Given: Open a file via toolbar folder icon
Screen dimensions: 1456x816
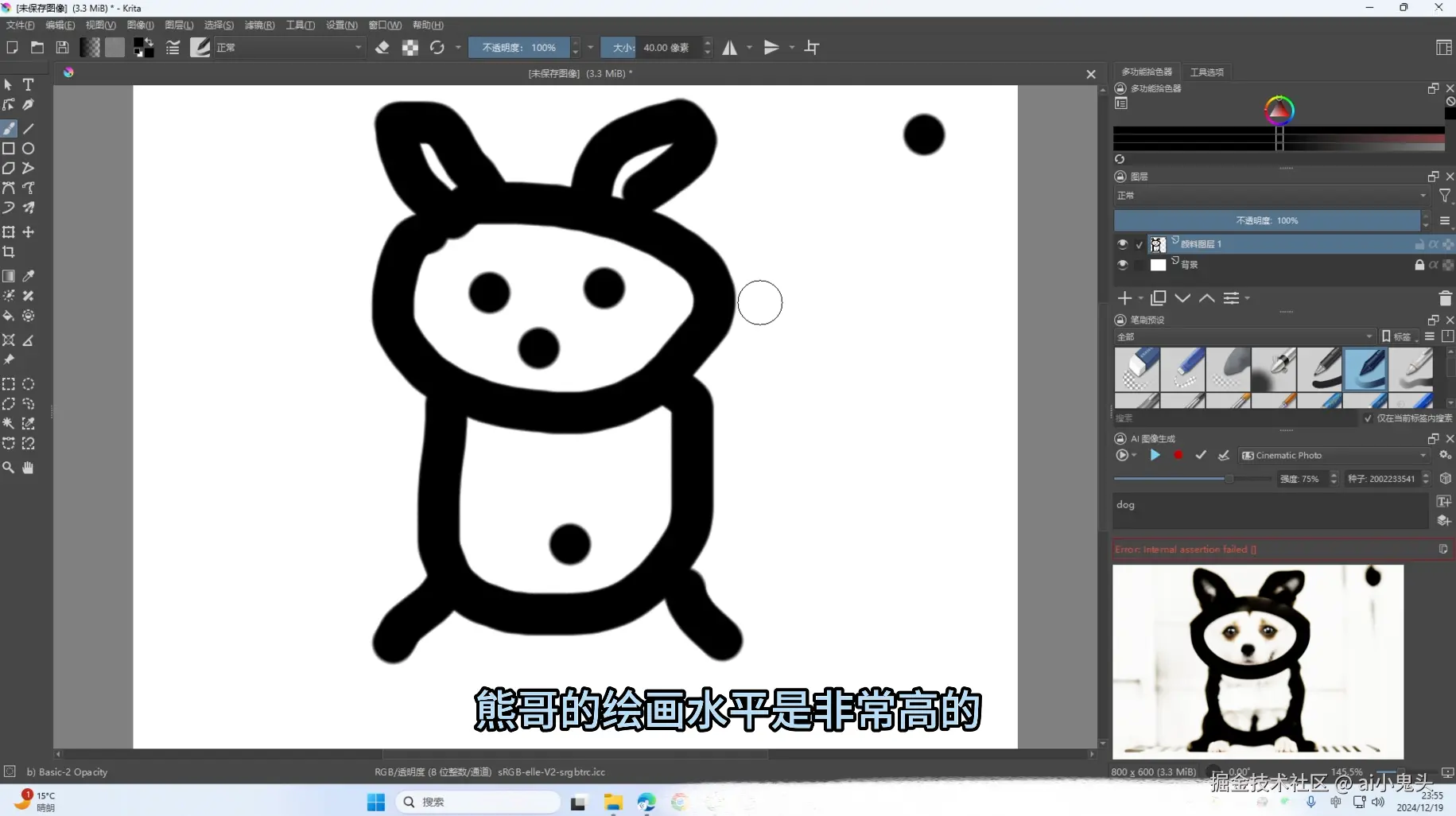Looking at the screenshot, I should pos(37,48).
